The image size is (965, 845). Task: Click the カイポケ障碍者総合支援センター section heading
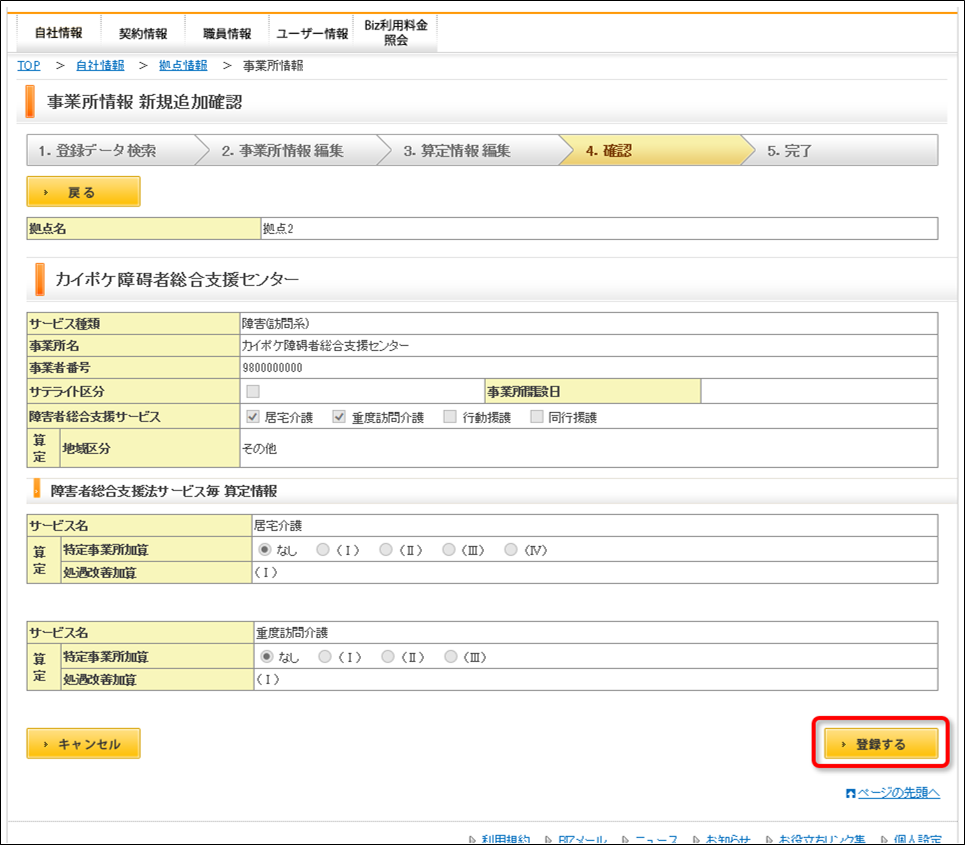pyautogui.click(x=177, y=279)
